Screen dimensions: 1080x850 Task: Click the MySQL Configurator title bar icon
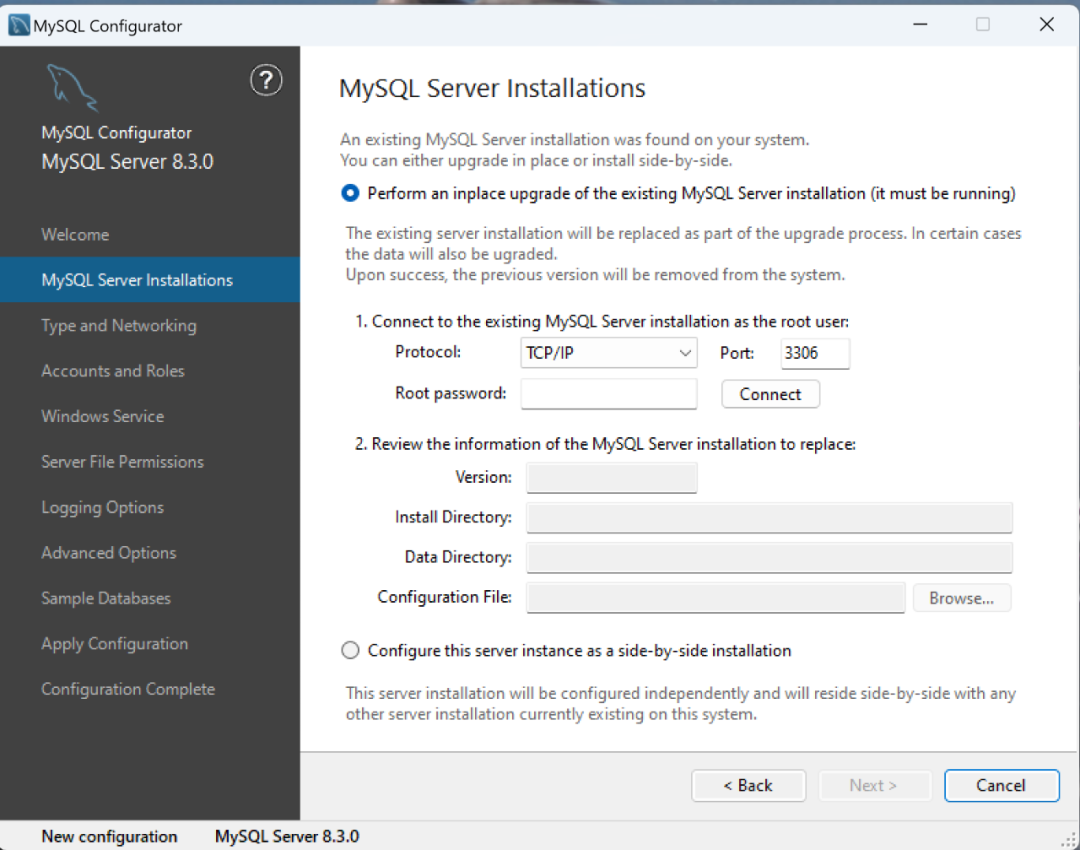[19, 25]
